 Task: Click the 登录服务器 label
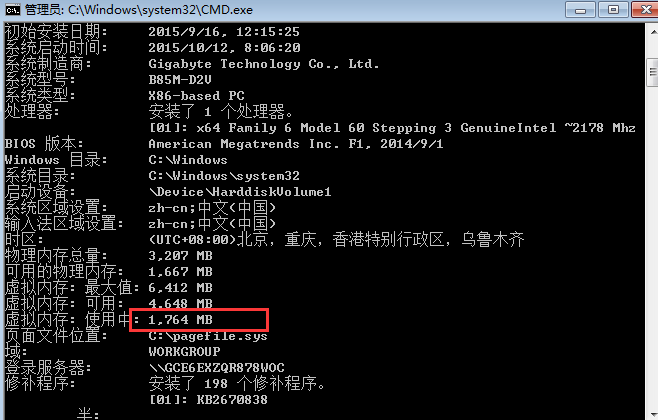click(47, 368)
